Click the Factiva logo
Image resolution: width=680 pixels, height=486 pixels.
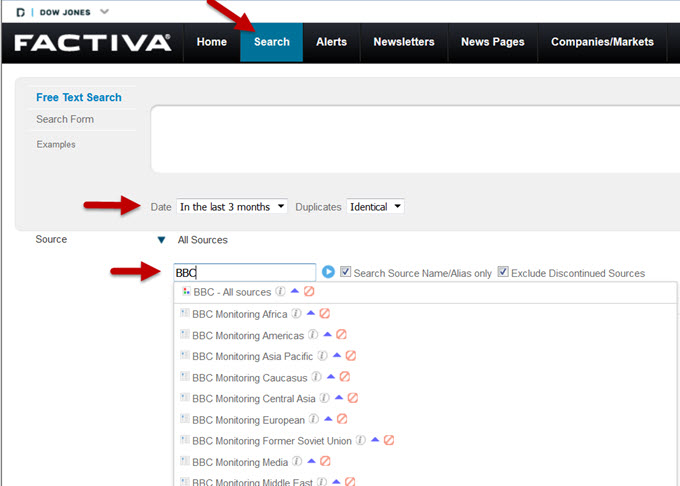[x=93, y=43]
